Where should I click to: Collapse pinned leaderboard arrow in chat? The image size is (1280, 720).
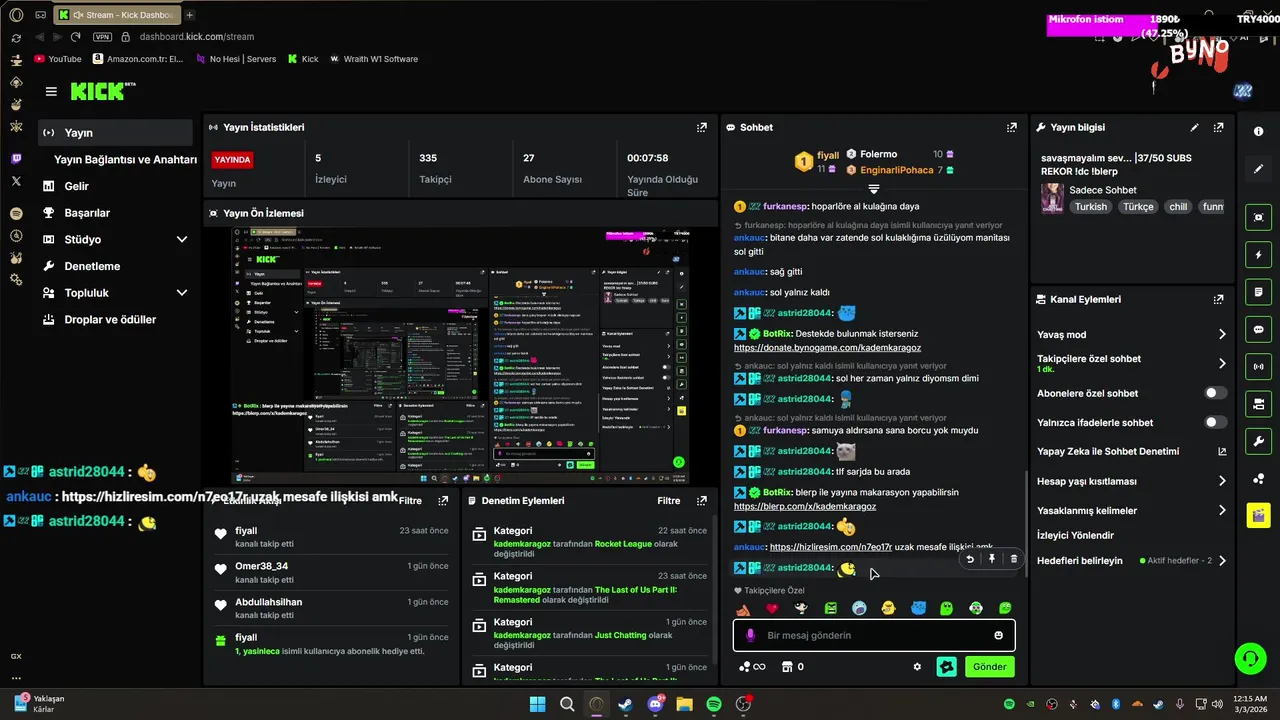873,188
